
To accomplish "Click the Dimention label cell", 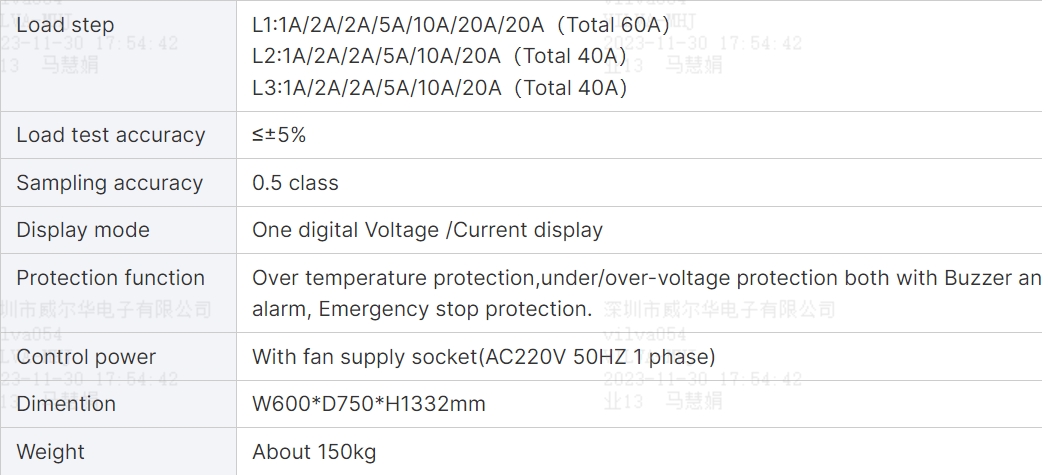I will 118,404.
